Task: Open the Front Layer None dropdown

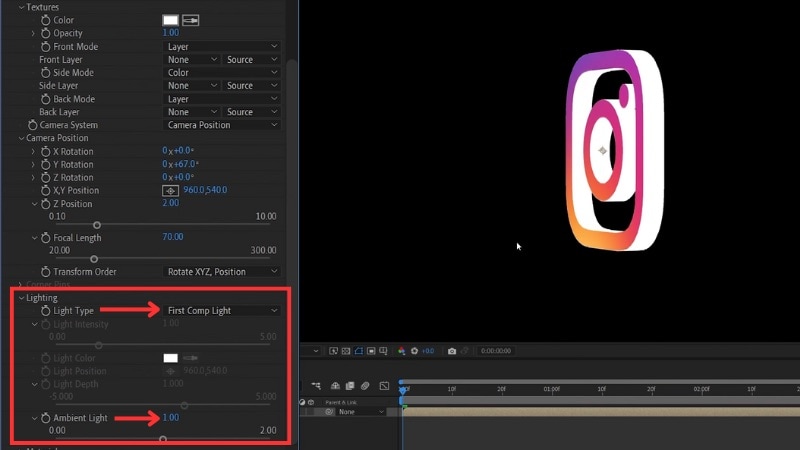Action: click(191, 60)
